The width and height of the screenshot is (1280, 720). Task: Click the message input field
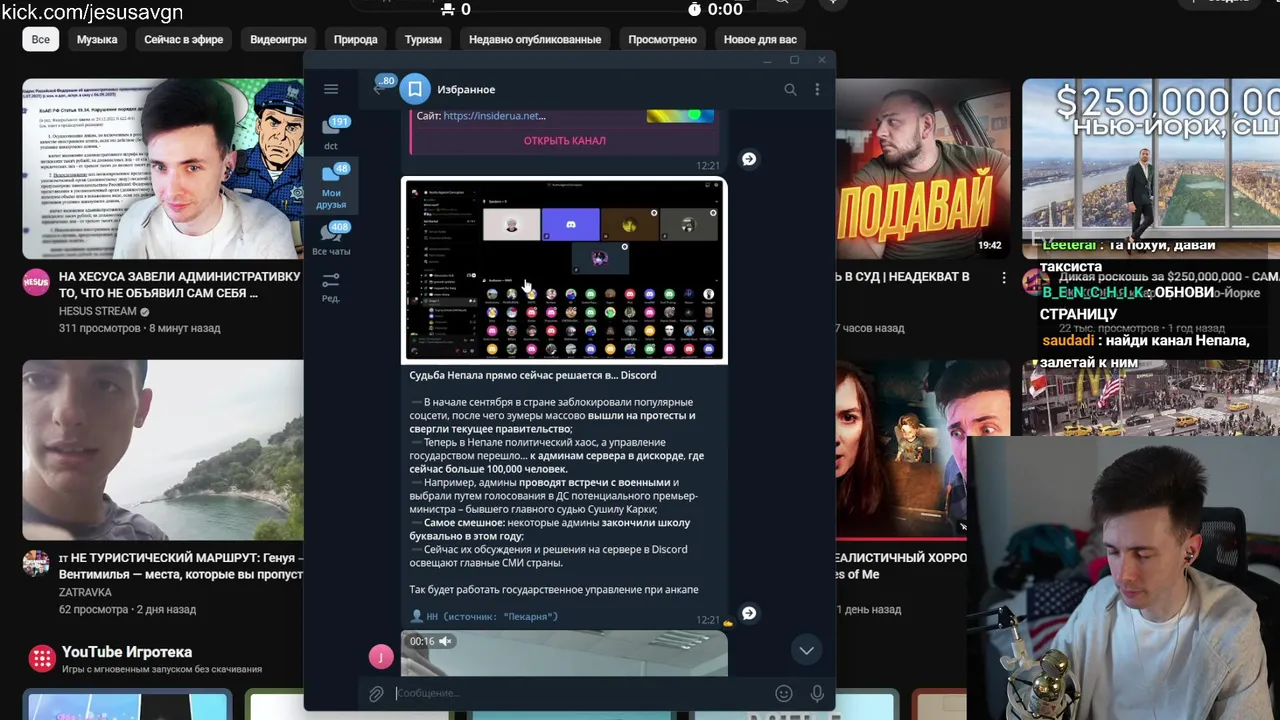(x=580, y=693)
